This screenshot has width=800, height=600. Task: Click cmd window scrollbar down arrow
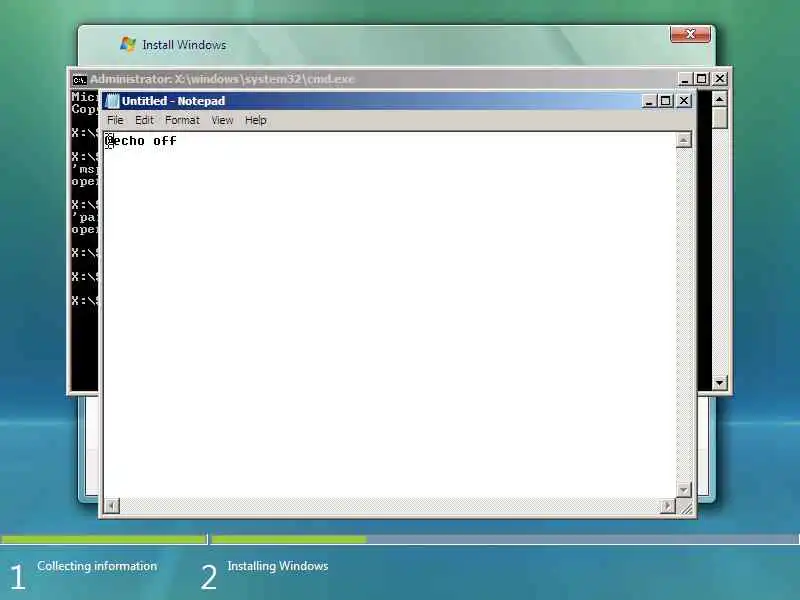coord(719,382)
